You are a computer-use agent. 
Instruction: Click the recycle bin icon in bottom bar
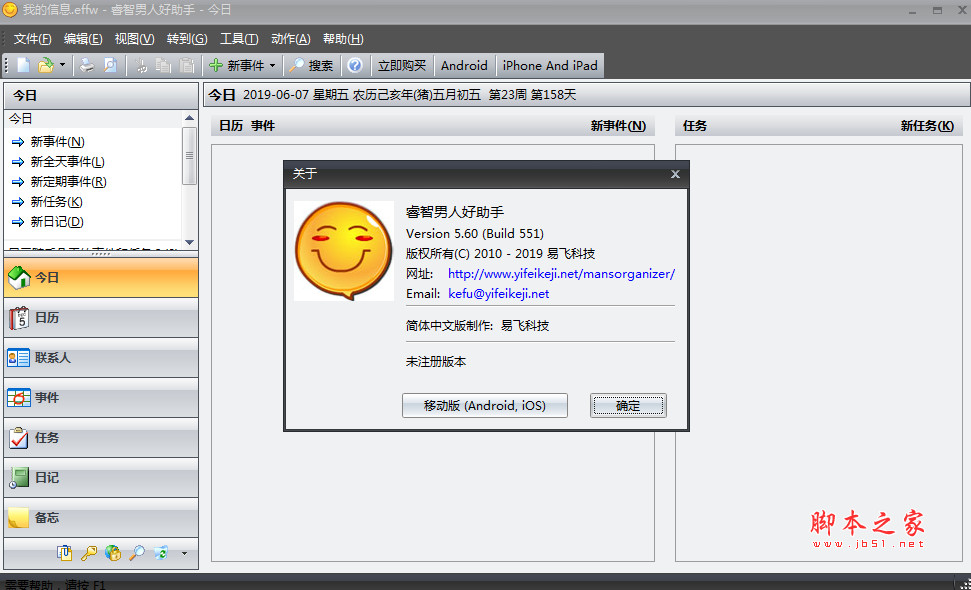pyautogui.click(x=161, y=552)
